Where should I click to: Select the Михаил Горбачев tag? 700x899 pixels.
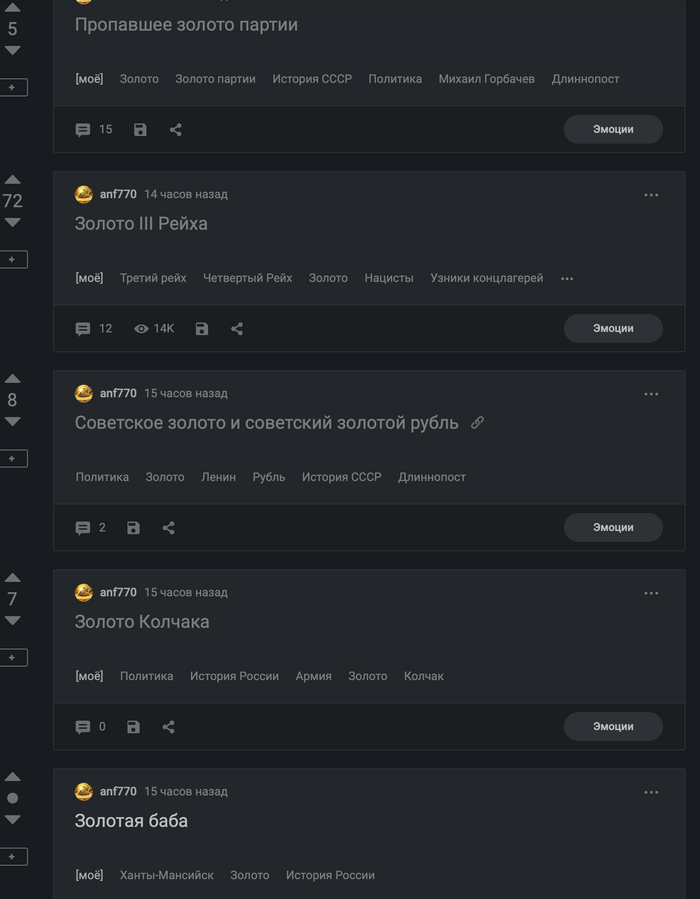click(x=486, y=79)
